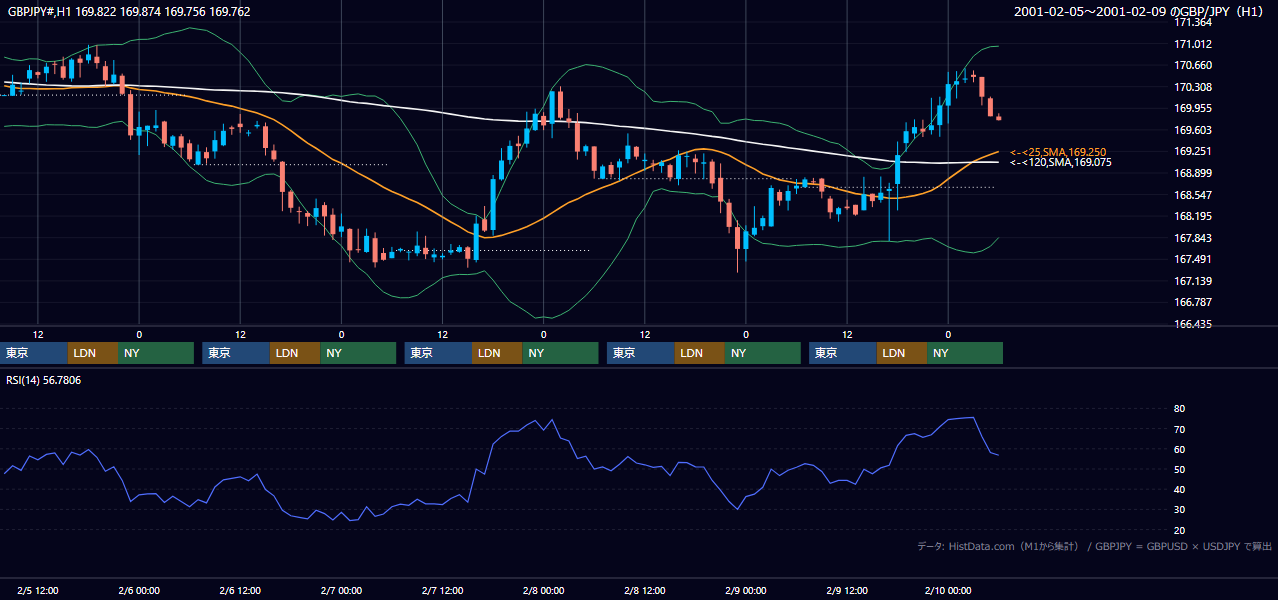Click the RSI 20 level label
1278x600 pixels.
point(1180,530)
